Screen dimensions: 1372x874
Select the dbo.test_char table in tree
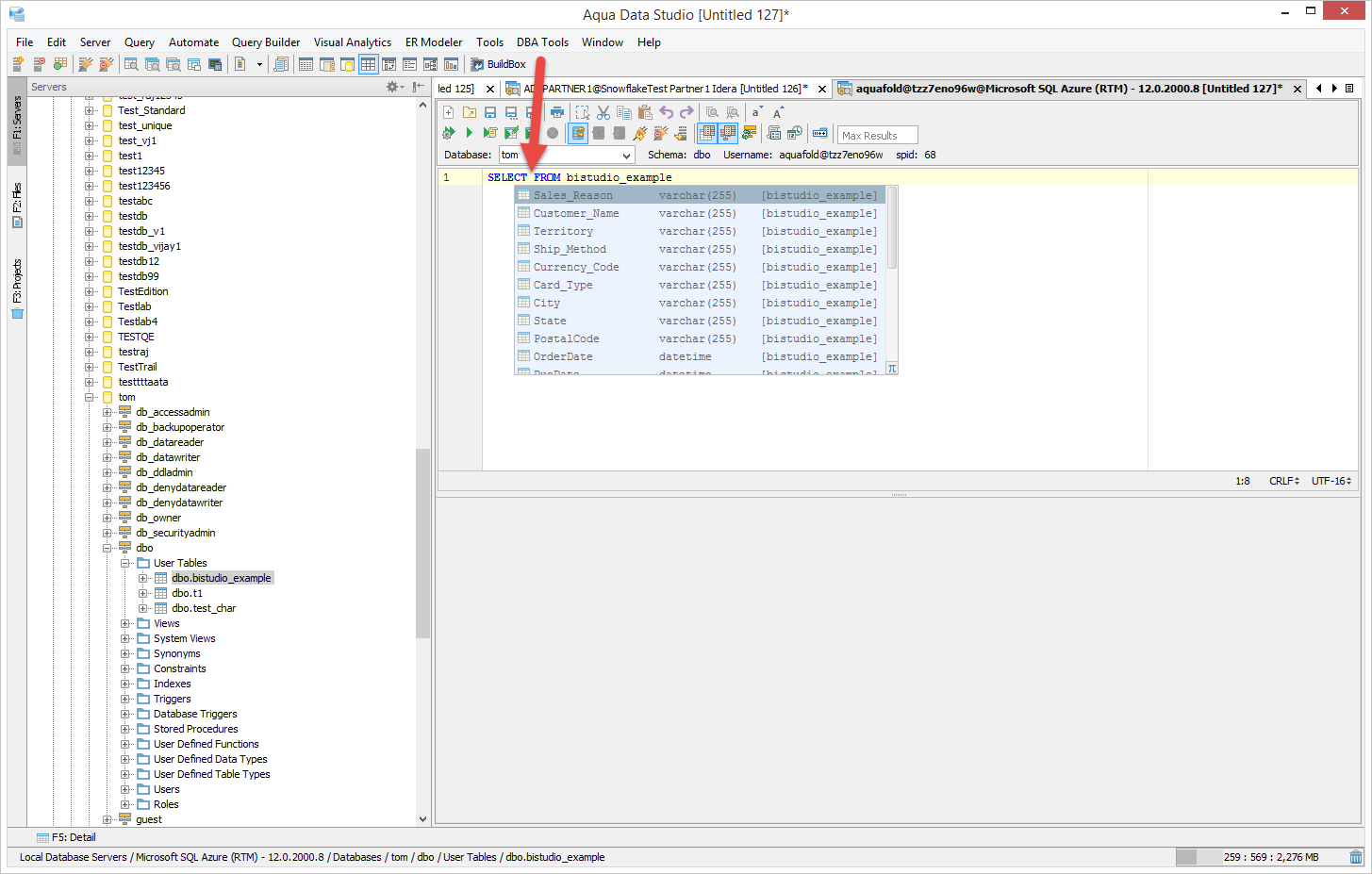204,608
